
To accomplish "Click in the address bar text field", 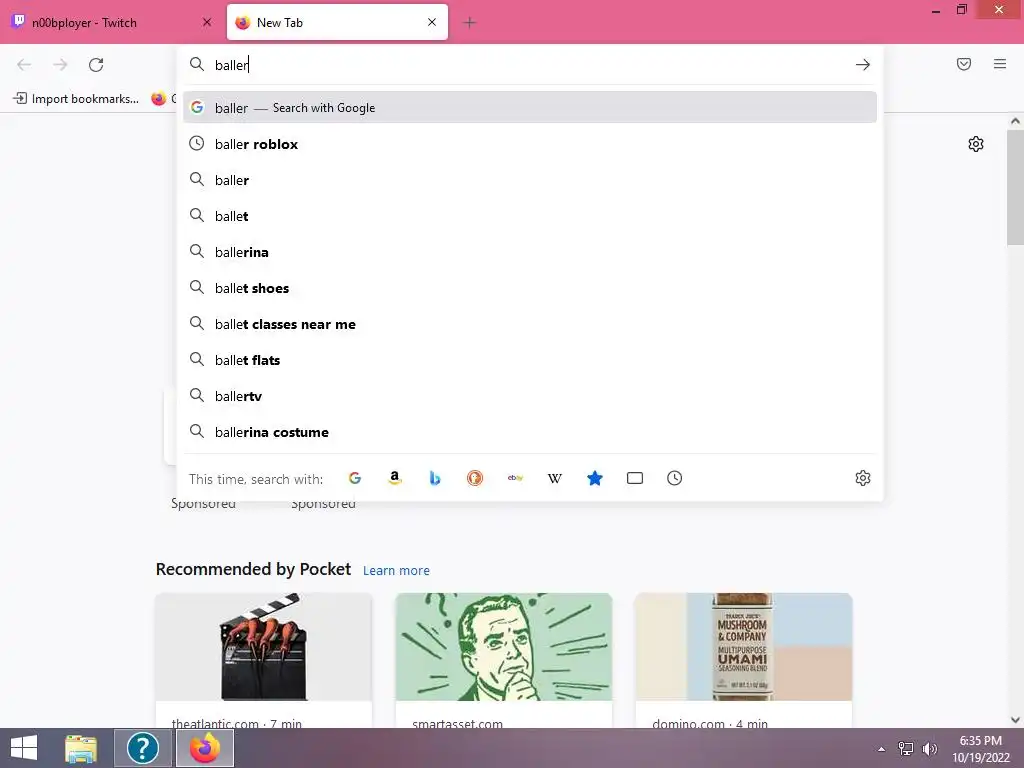I will pyautogui.click(x=529, y=65).
